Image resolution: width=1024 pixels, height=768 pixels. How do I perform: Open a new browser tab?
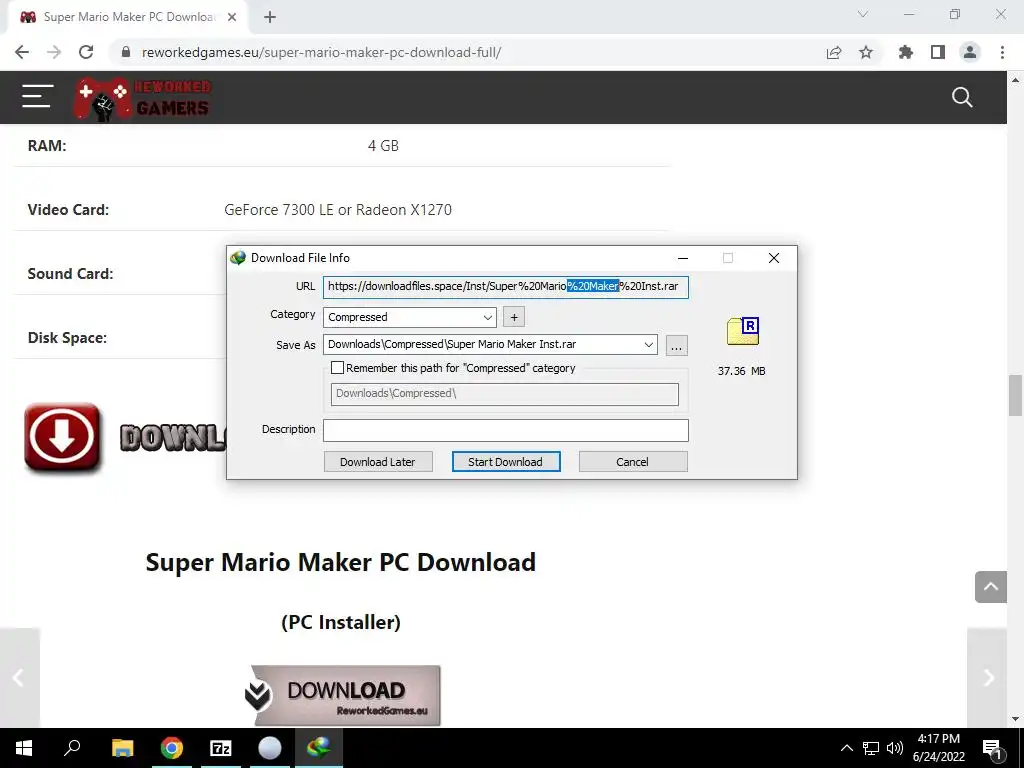[x=270, y=17]
